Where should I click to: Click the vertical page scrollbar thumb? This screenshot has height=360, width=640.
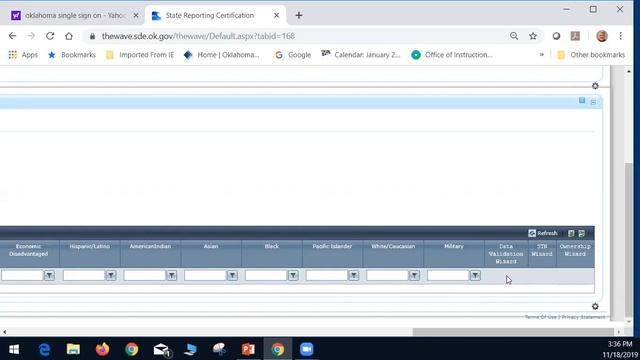(629, 239)
